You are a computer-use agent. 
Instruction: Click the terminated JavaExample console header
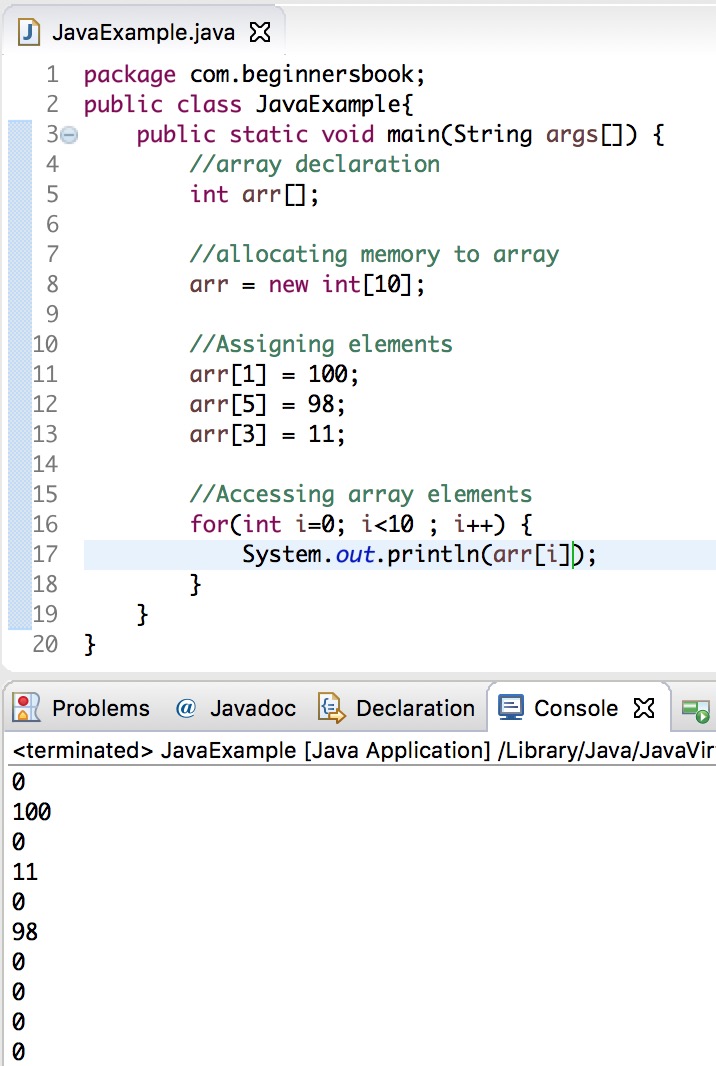point(363,750)
